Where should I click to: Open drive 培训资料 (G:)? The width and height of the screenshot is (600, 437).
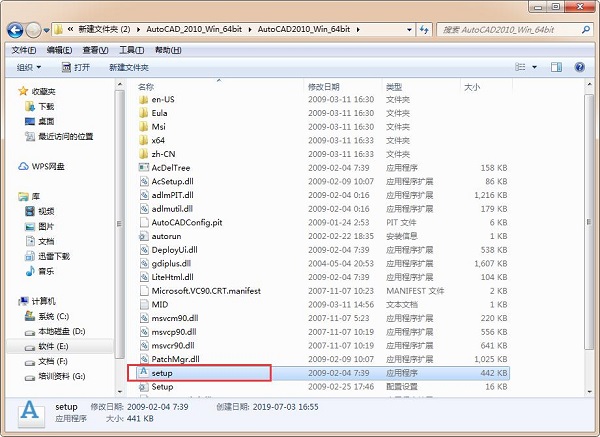coord(55,377)
